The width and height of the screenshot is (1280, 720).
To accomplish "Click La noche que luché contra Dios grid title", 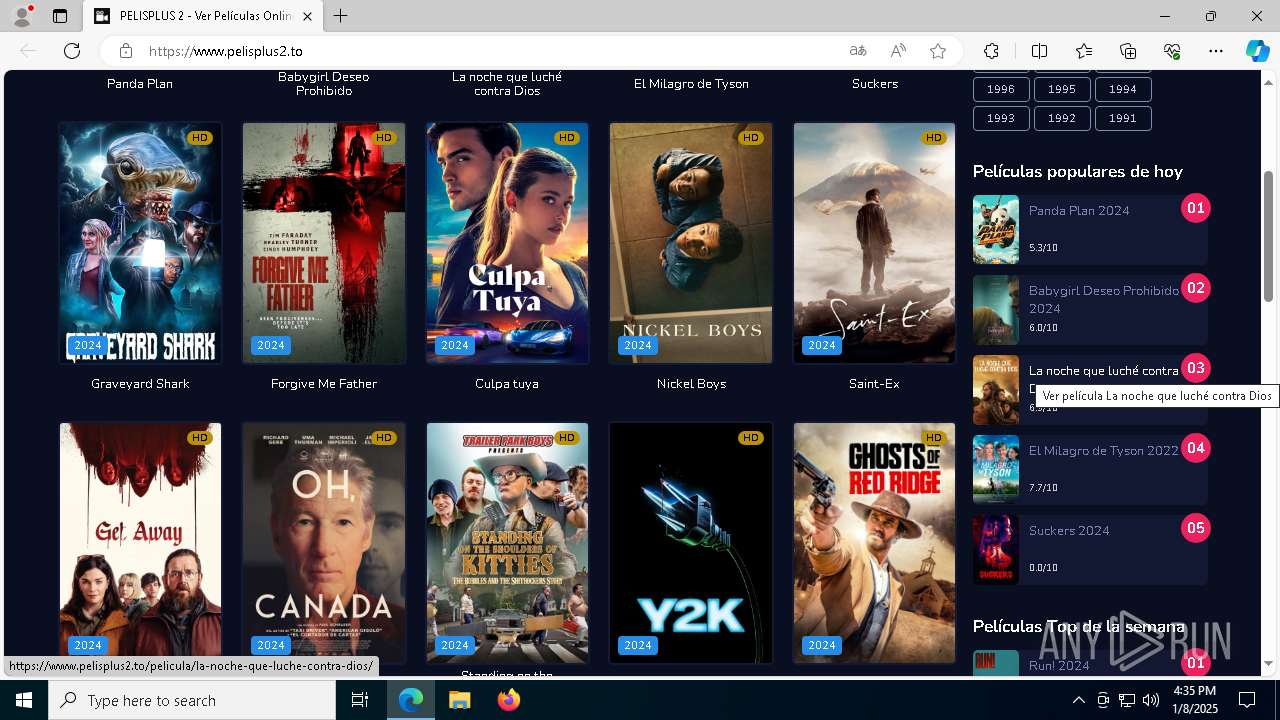I will coord(507,84).
